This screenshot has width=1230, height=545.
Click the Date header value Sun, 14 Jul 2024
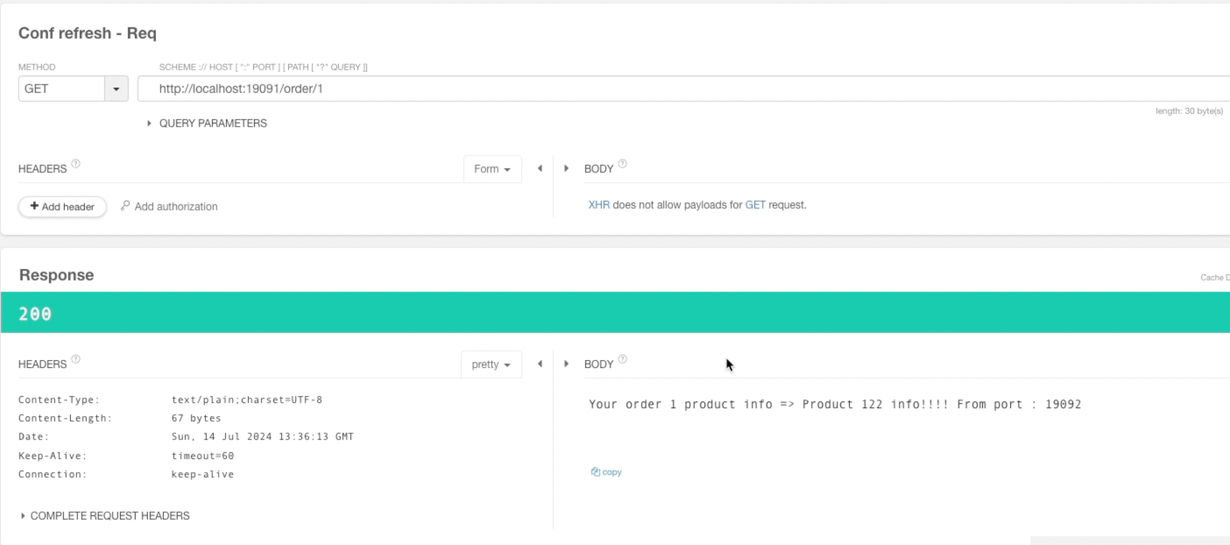tap(262, 437)
